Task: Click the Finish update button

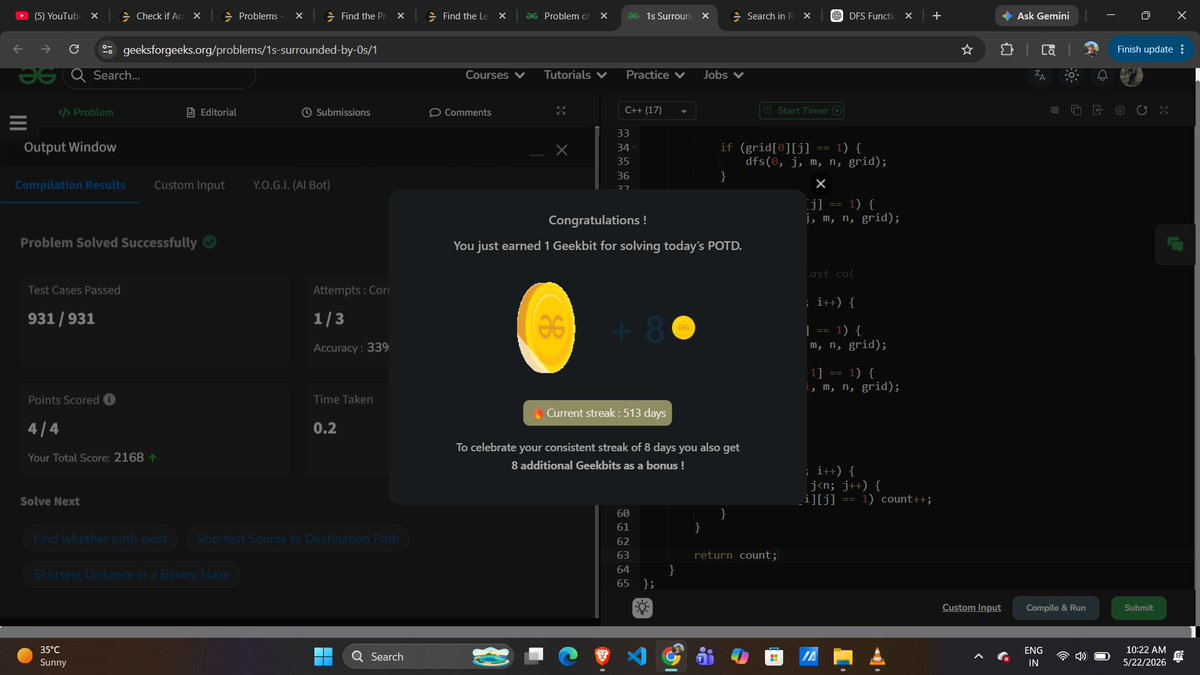Action: tap(1151, 49)
